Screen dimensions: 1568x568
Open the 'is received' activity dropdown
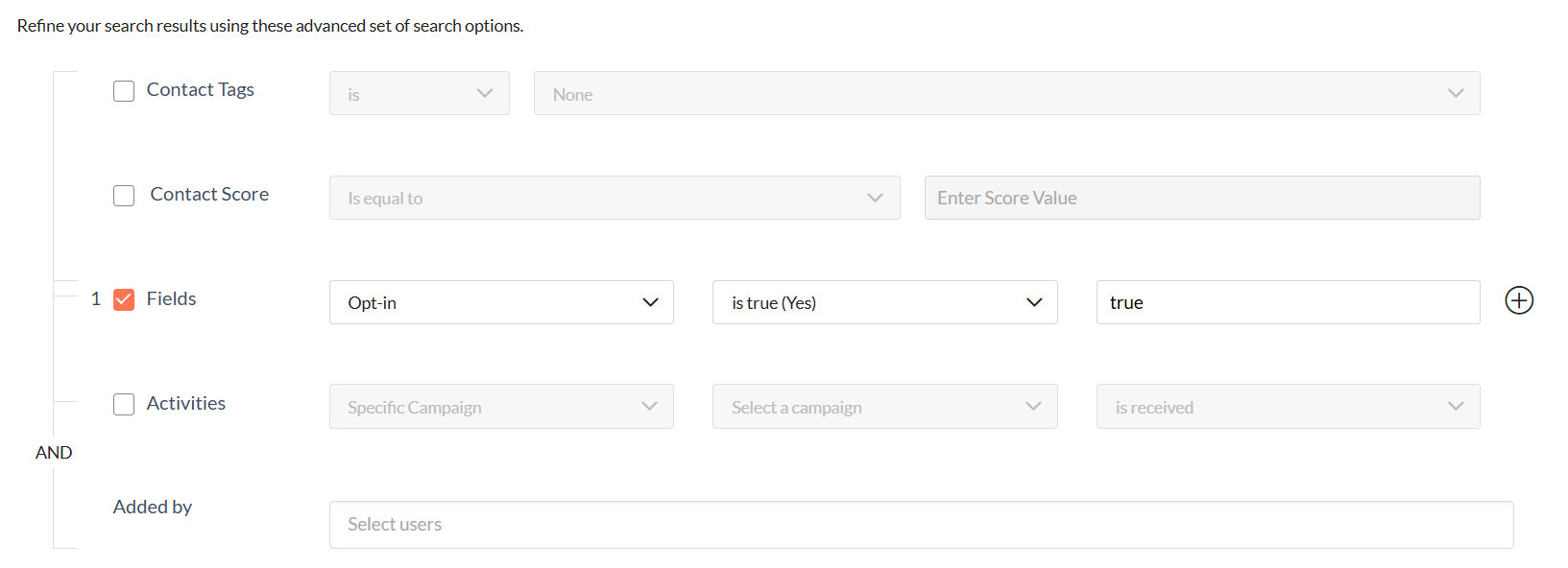click(x=1287, y=407)
